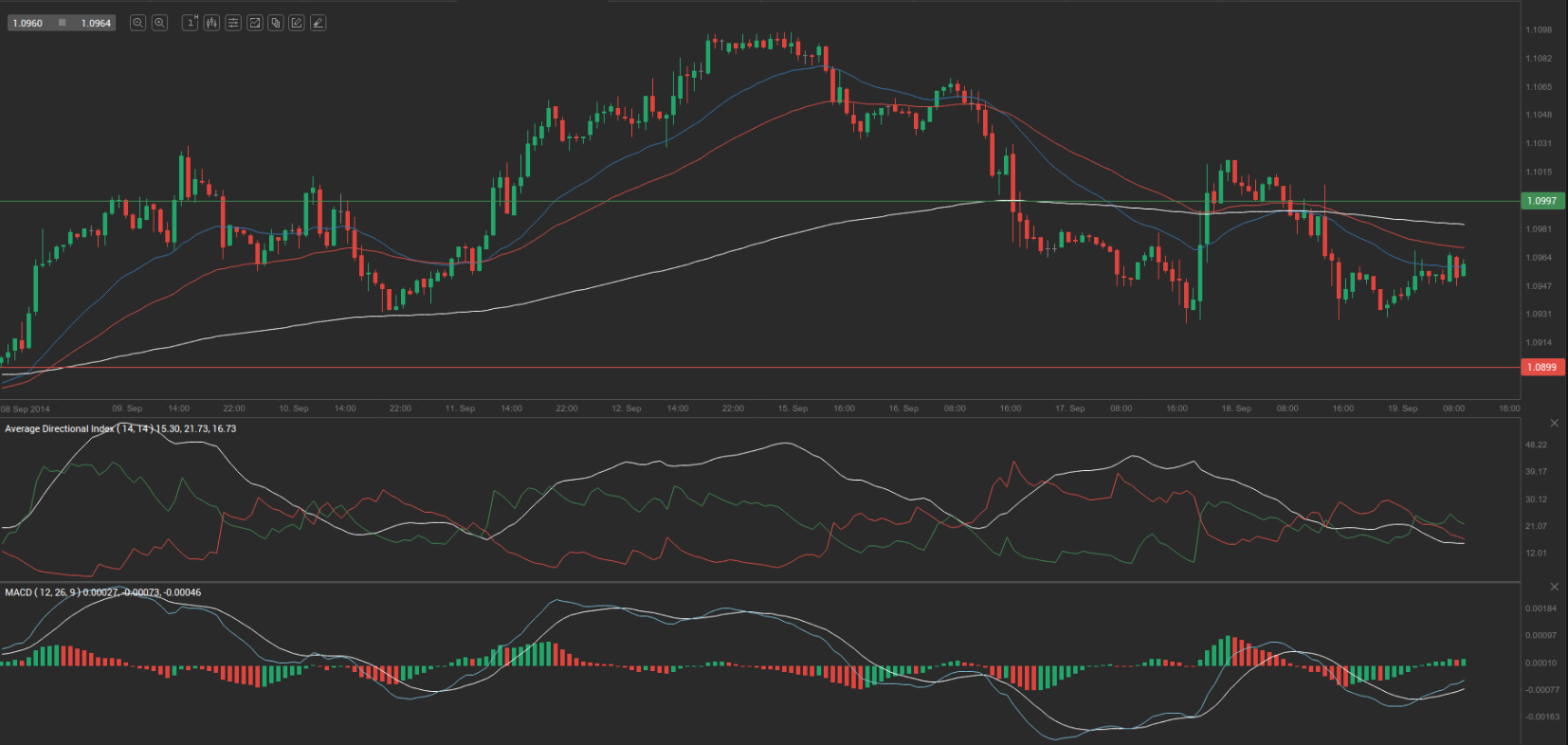
Task: Select the green 1.0997 price level marker
Action: [1541, 201]
